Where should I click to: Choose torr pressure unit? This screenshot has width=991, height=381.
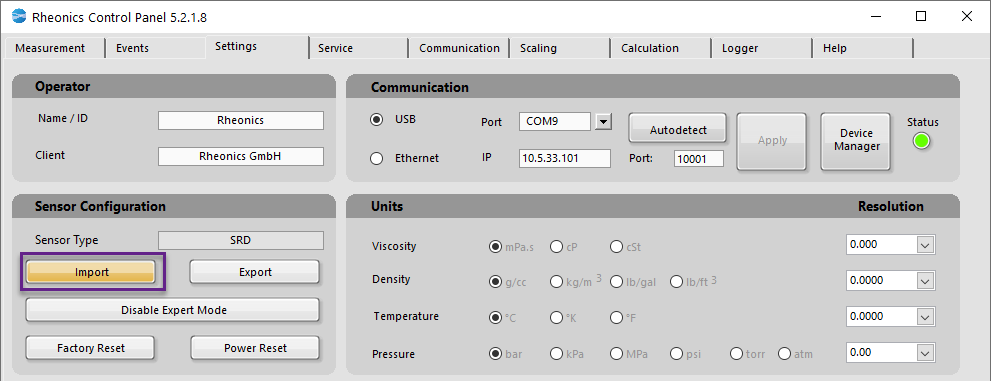coord(736,354)
